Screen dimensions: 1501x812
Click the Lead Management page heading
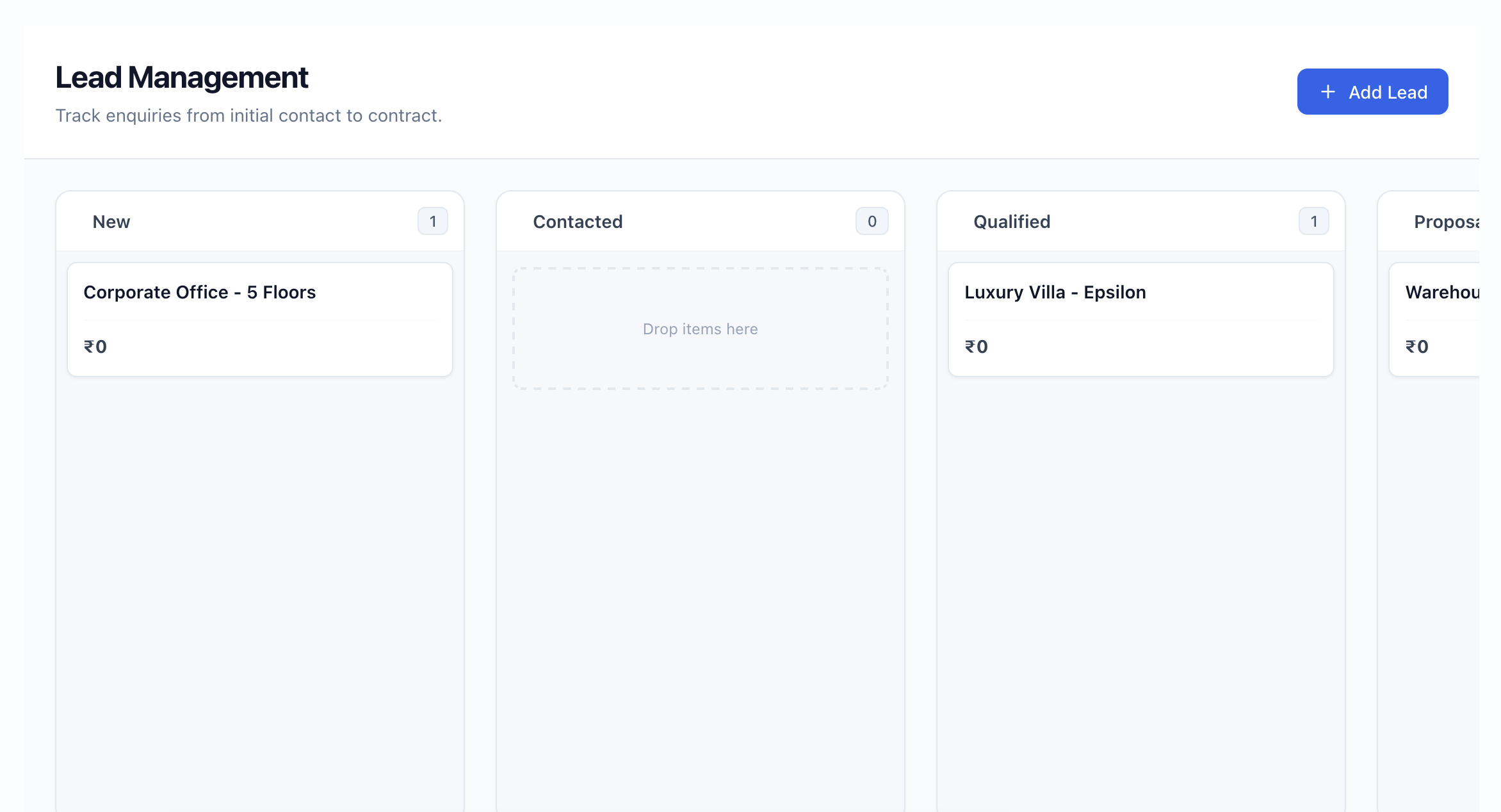(182, 77)
